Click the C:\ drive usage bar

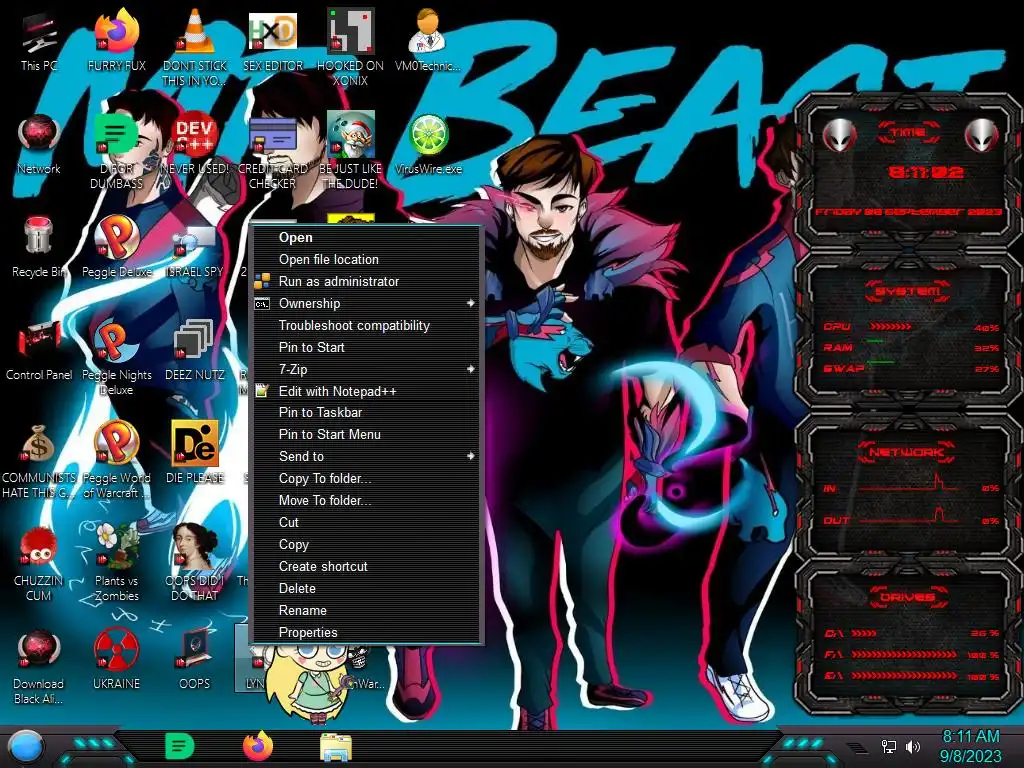click(864, 633)
